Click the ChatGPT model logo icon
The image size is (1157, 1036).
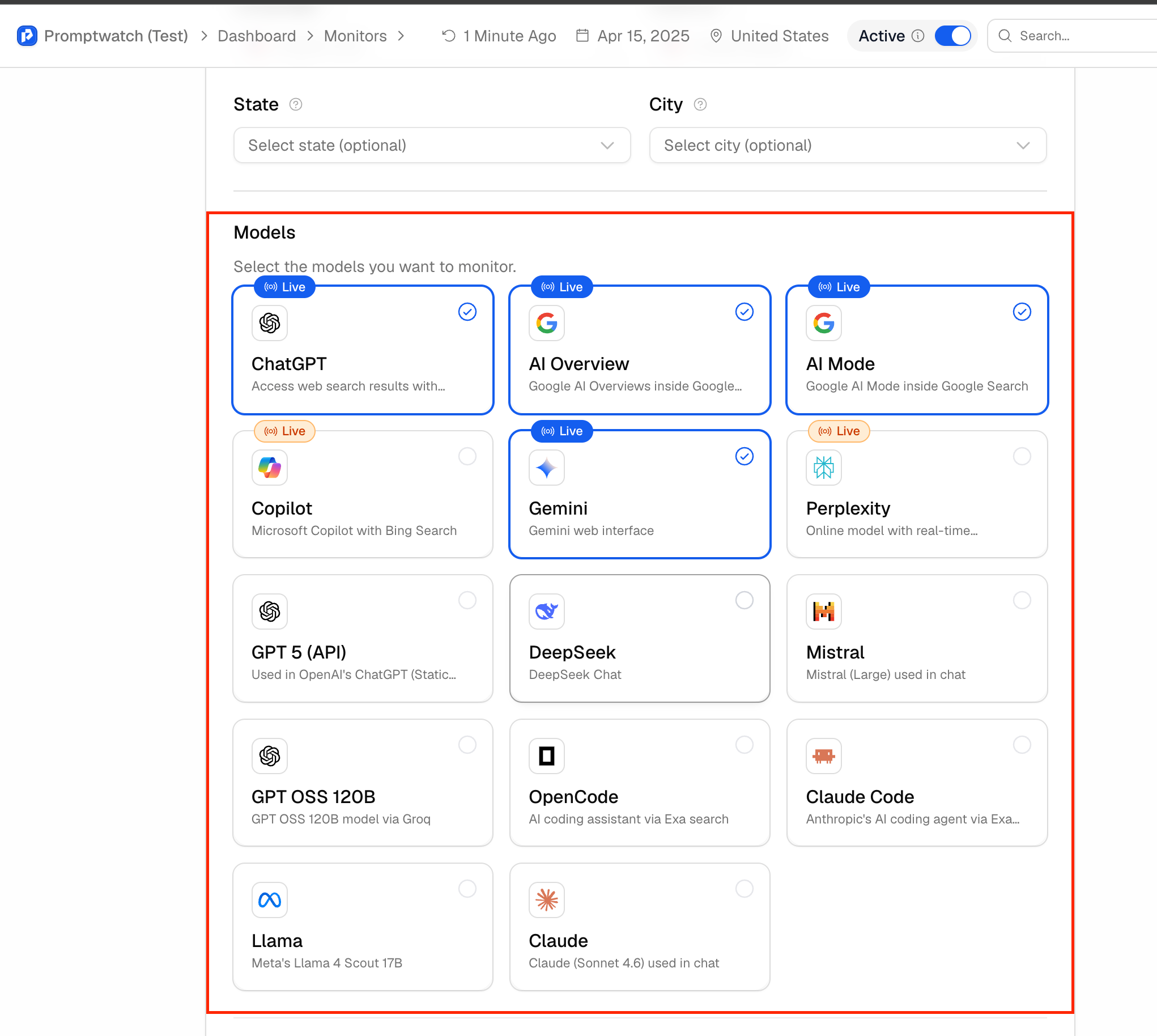coord(270,323)
